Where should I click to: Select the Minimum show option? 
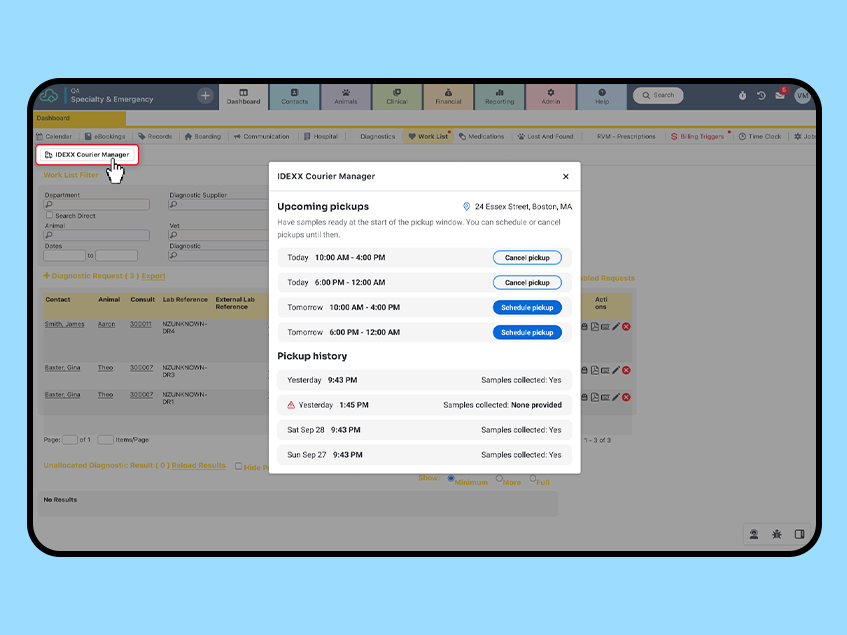(451, 478)
